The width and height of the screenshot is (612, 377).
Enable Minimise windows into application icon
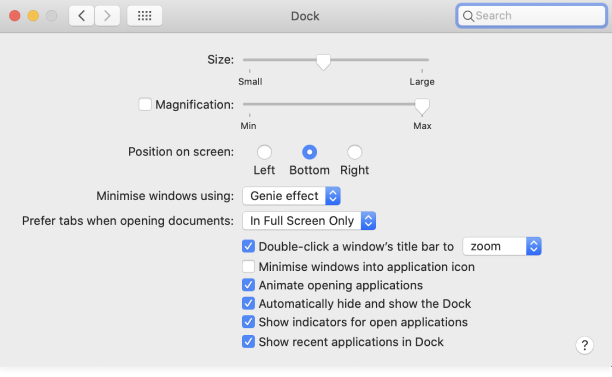[x=248, y=267]
